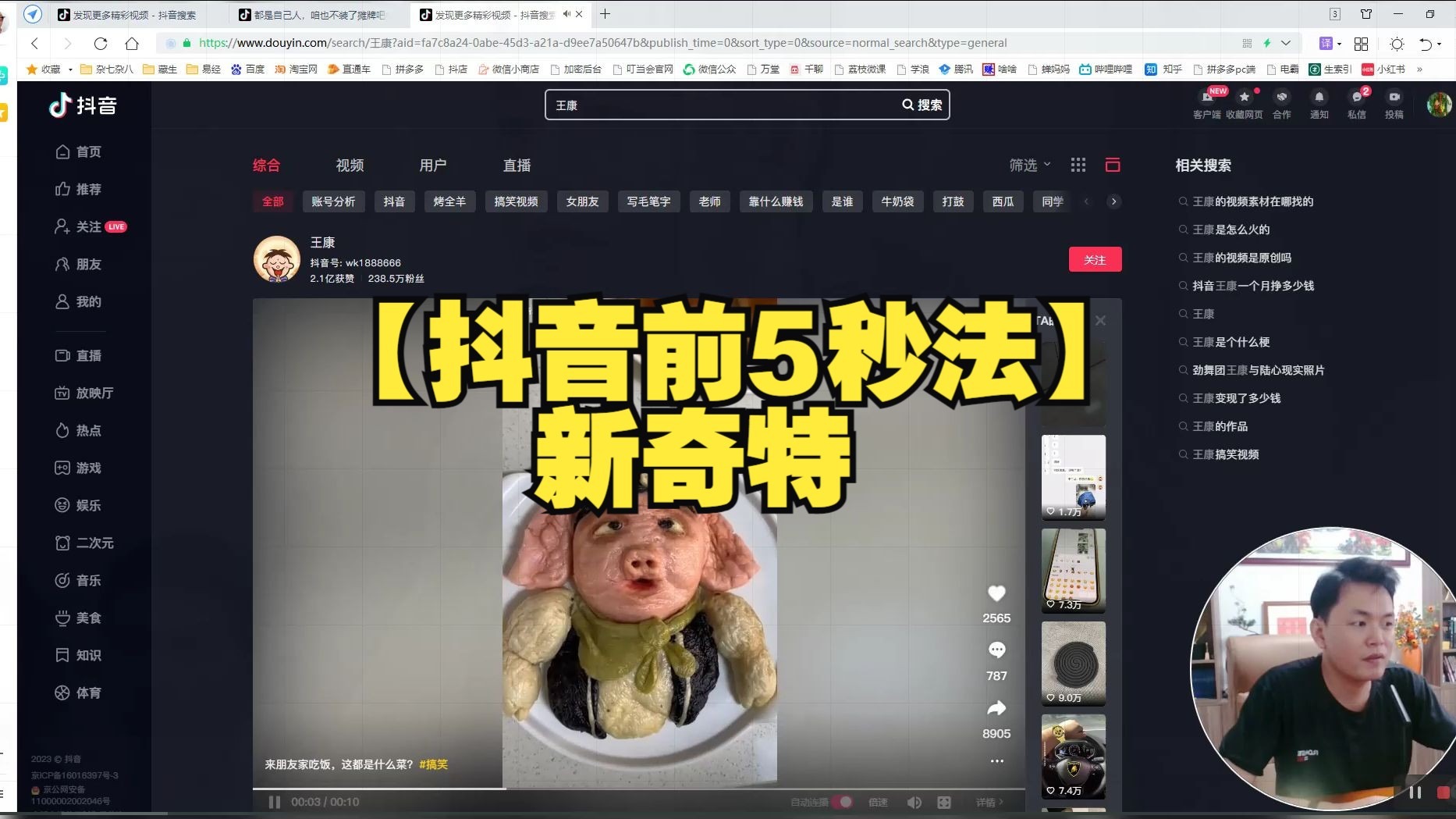Viewport: 1456px width, 819px height.
Task: Click the 客户端 download icon
Action: coord(1207,98)
